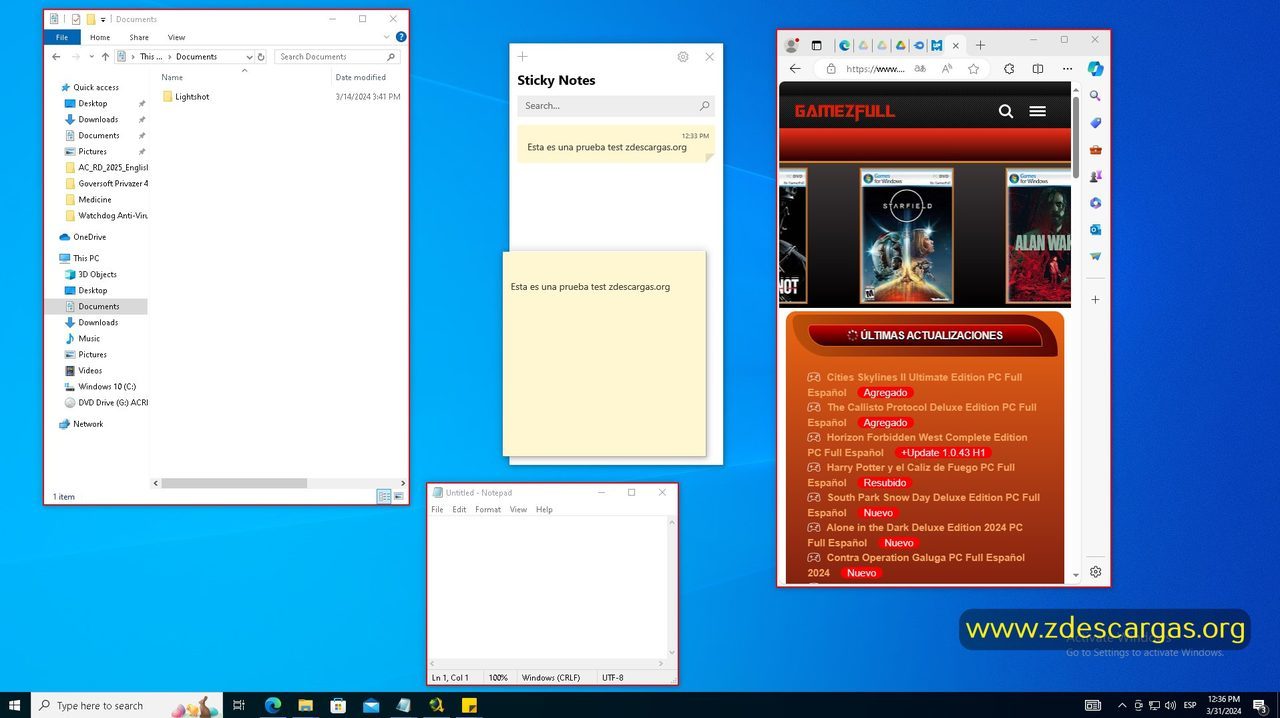View site information lock icon in Edge
The height and width of the screenshot is (718, 1280).
(830, 69)
